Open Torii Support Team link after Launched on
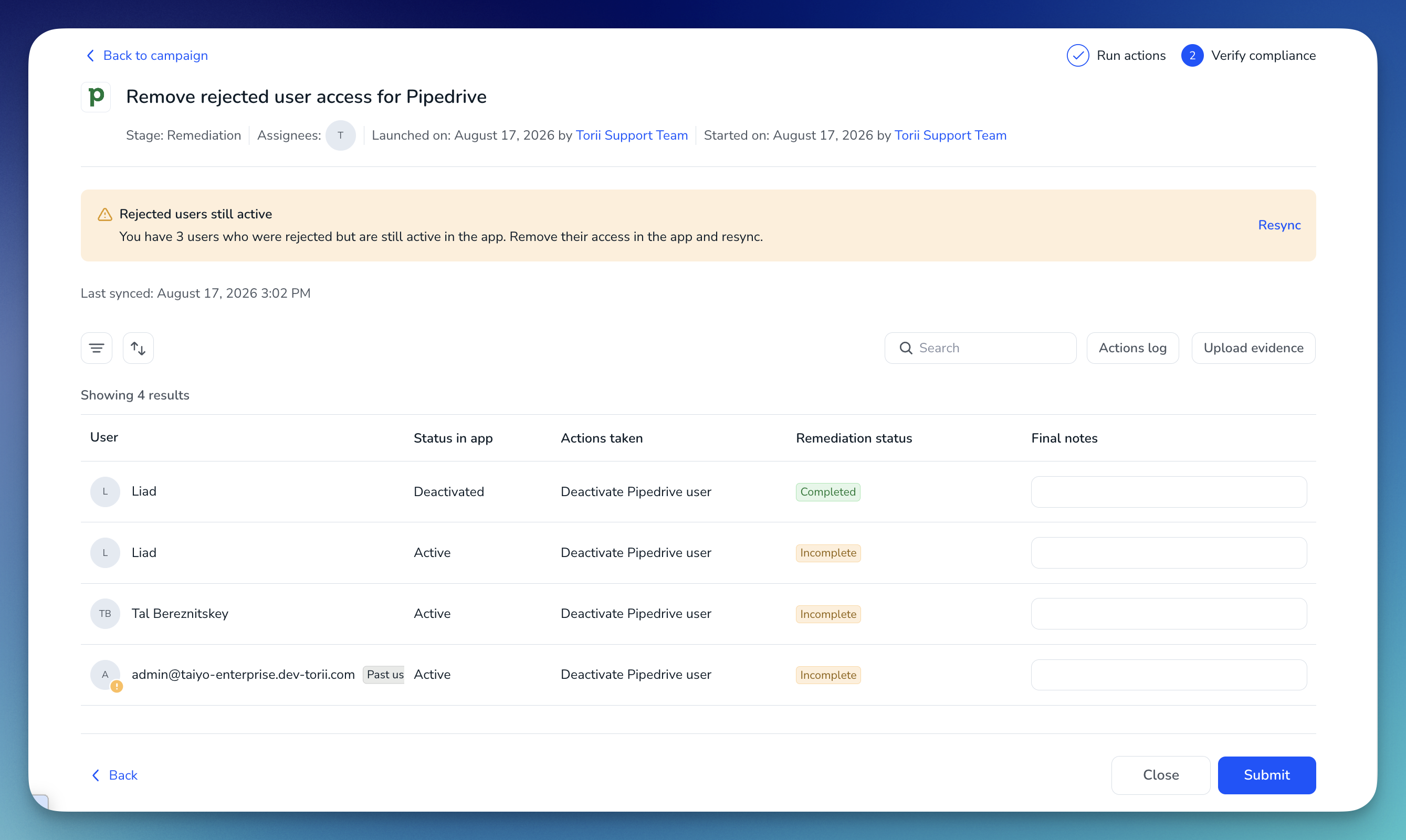The height and width of the screenshot is (840, 1406). click(632, 135)
